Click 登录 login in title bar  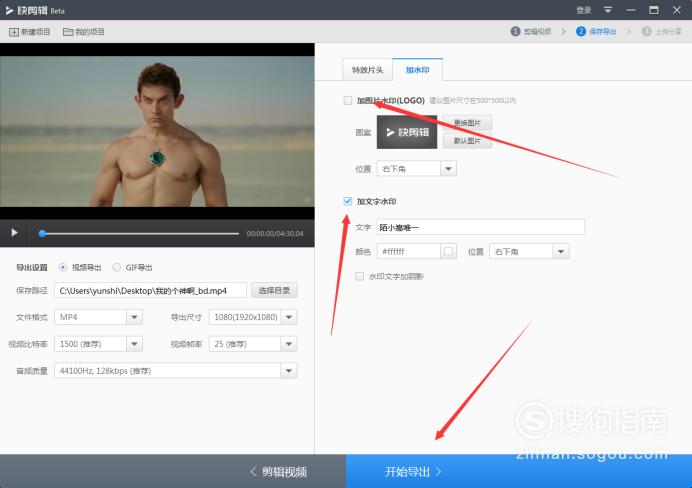coord(583,10)
